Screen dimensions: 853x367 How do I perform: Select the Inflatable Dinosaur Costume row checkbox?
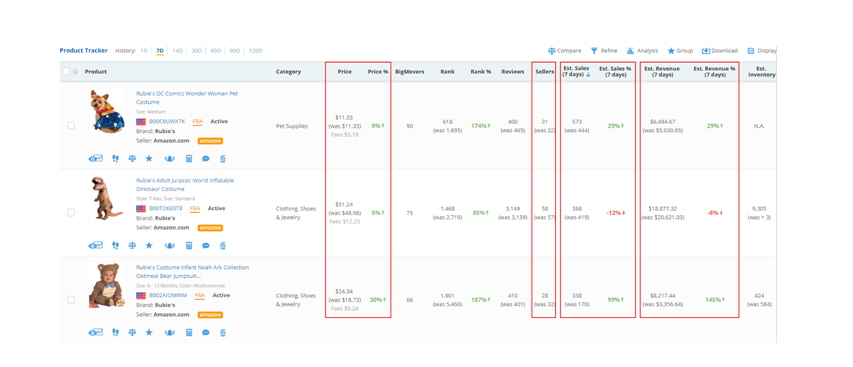pos(71,213)
